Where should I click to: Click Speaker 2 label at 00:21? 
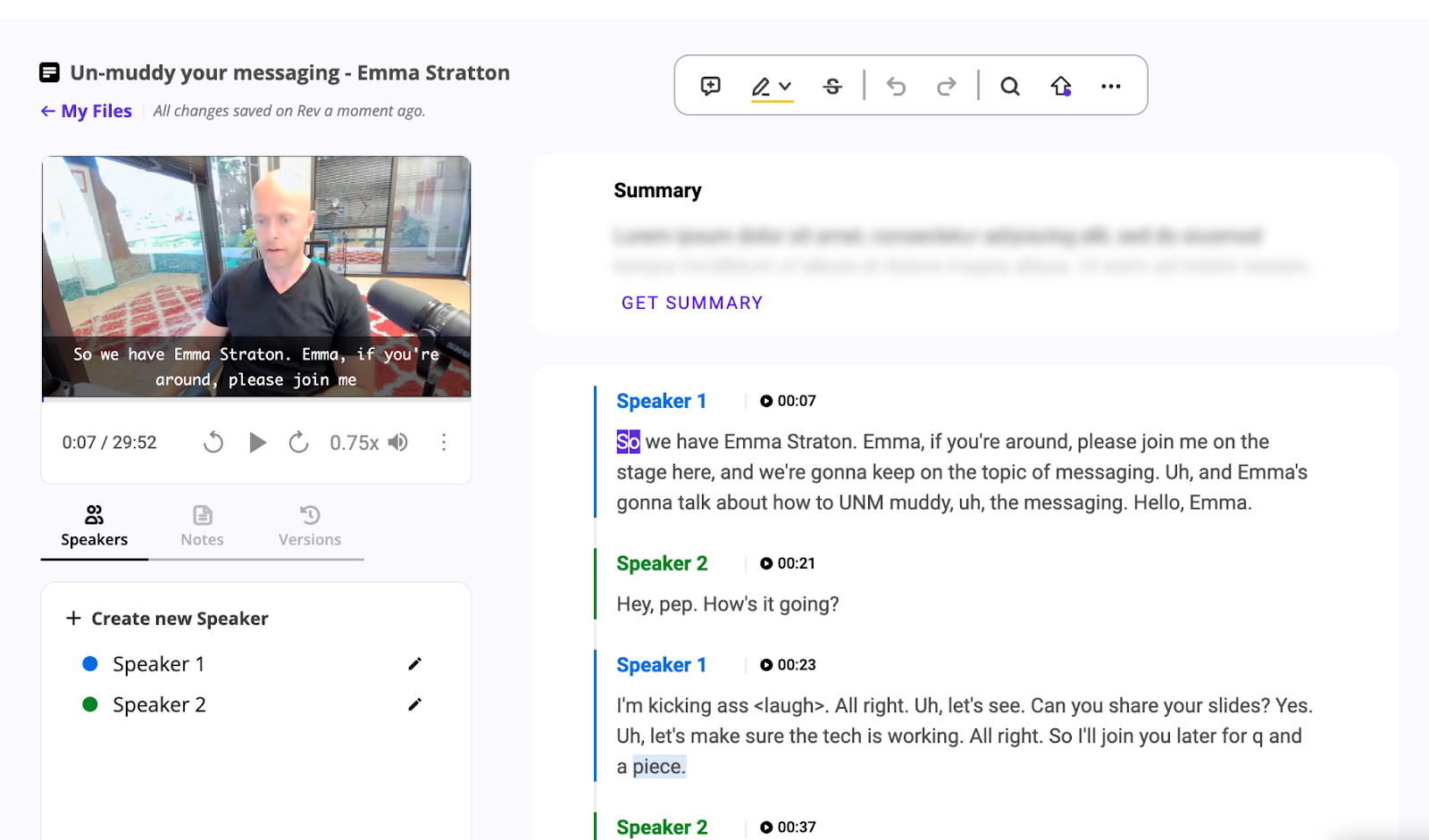pyautogui.click(x=662, y=564)
